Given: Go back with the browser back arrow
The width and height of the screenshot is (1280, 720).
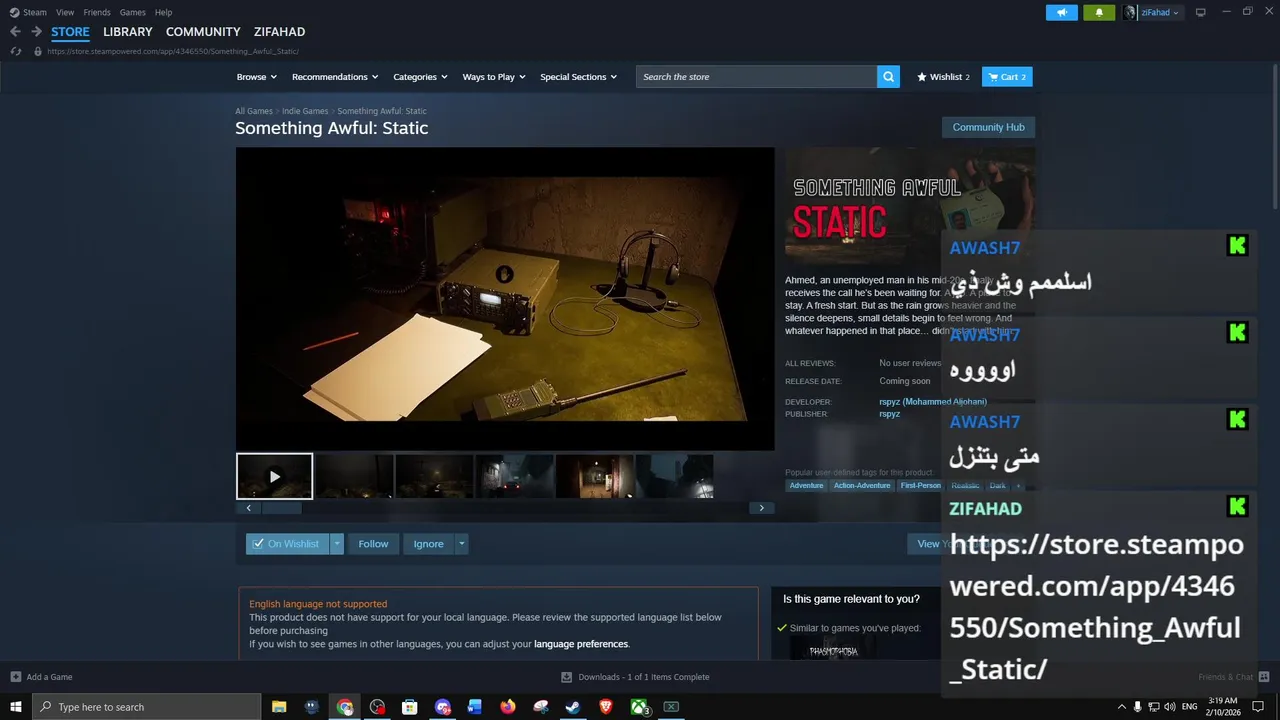Looking at the screenshot, I should pos(15,32).
